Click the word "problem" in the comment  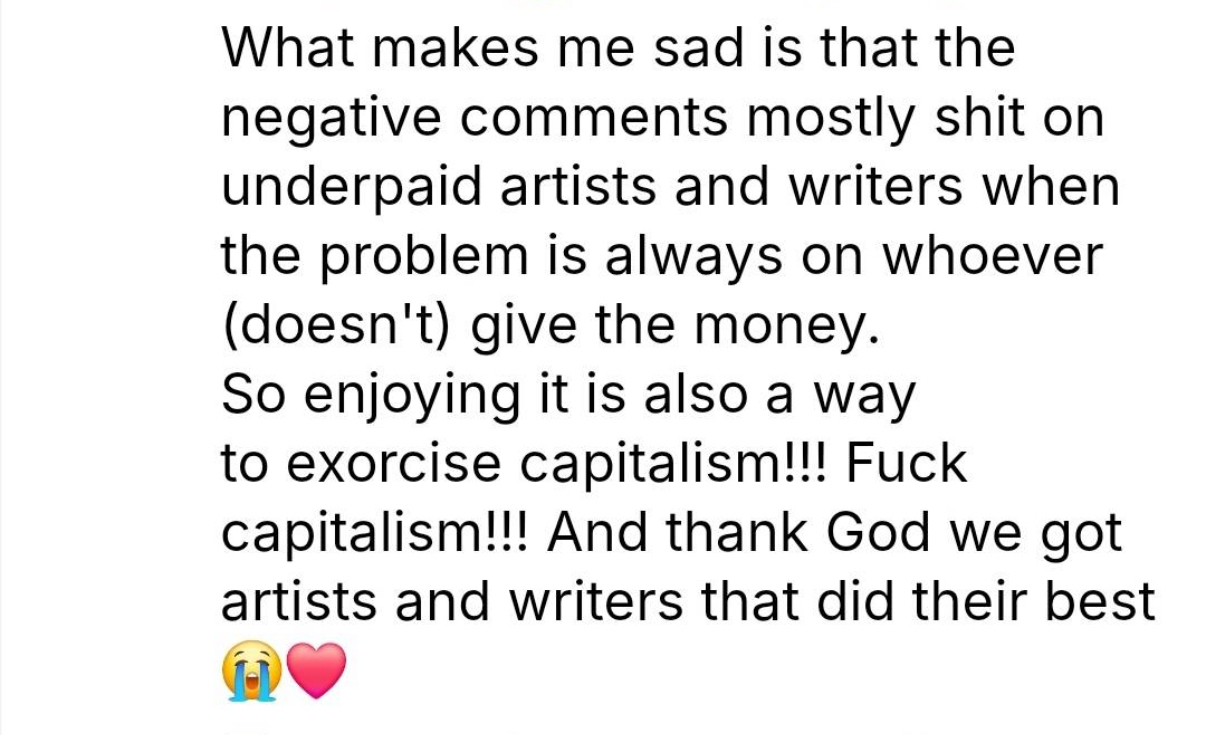423,256
